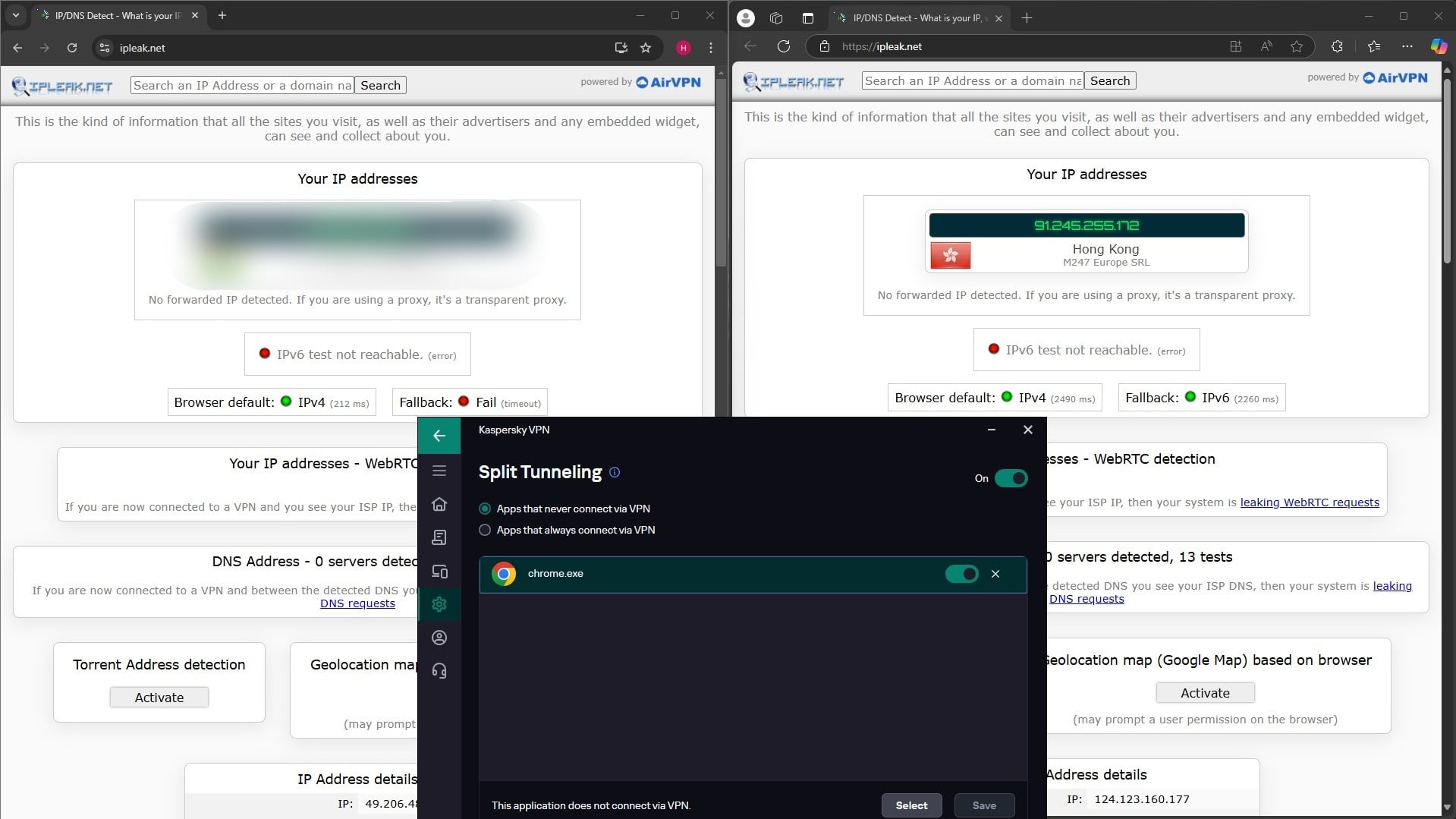Open Kaspersky VPN support headset icon
This screenshot has height=819, width=1456.
click(x=439, y=670)
